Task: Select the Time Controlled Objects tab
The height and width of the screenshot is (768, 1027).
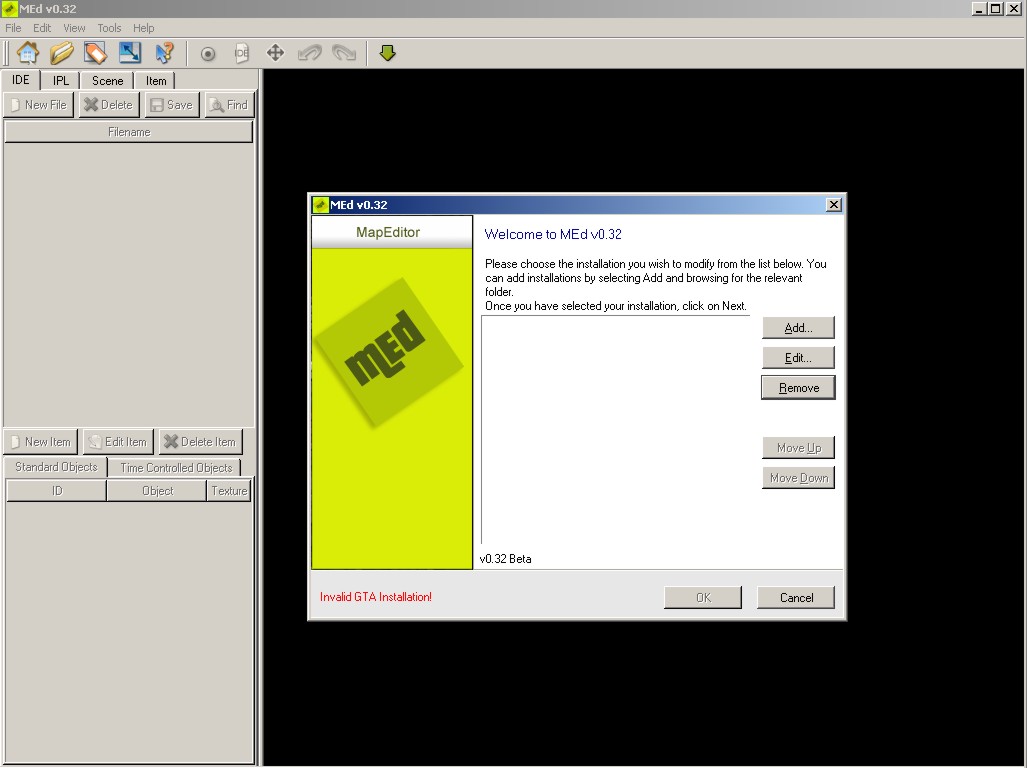Action: tap(176, 467)
